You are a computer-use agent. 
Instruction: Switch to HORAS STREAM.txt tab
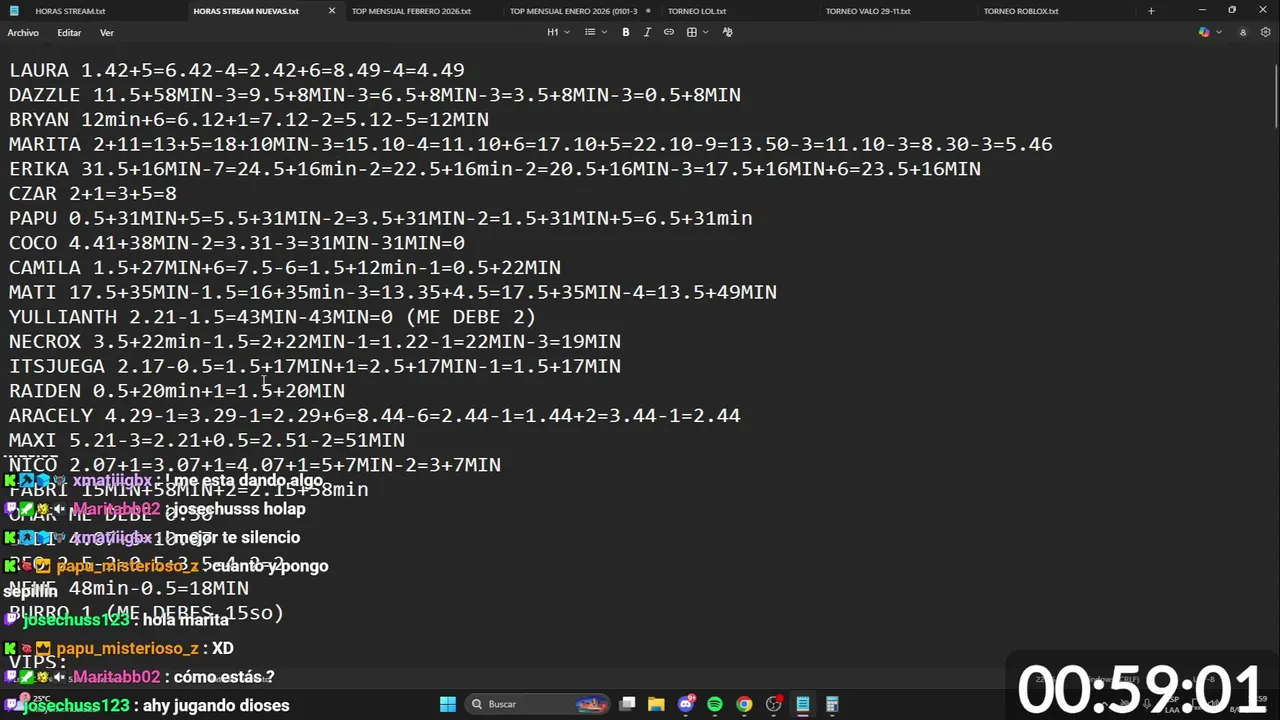click(x=70, y=11)
